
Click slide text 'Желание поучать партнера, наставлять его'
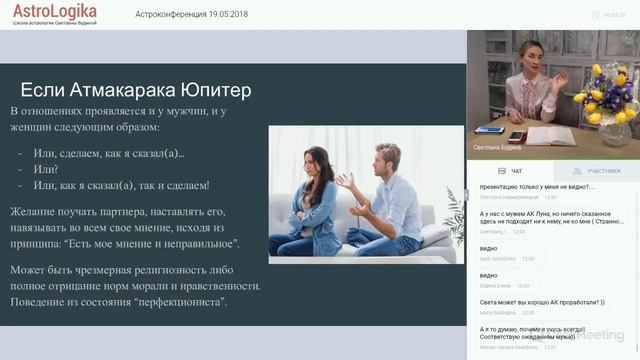pyautogui.click(x=118, y=212)
